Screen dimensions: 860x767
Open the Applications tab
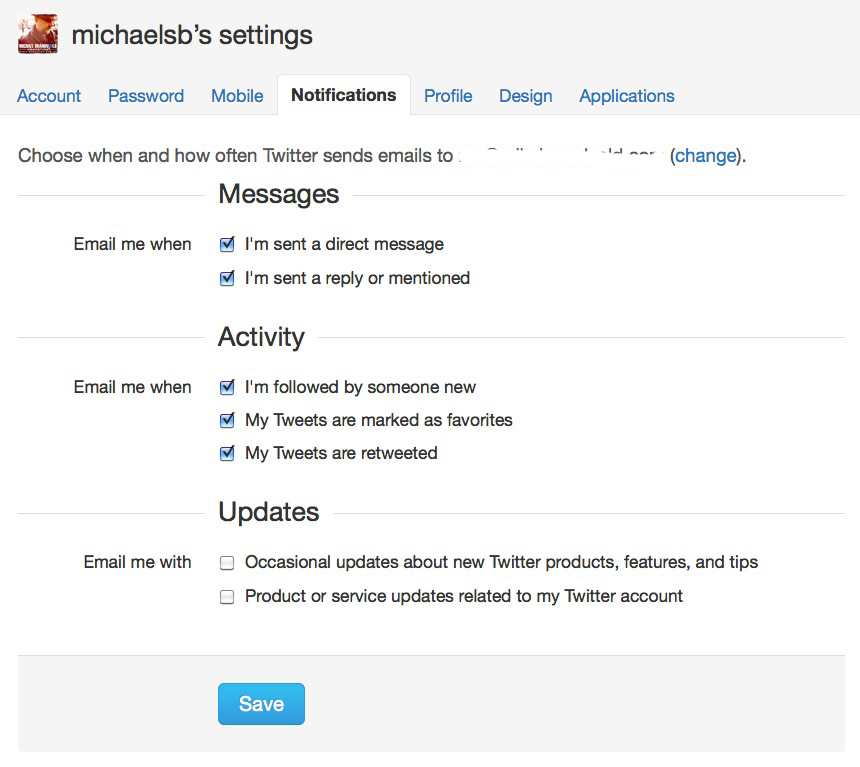[626, 96]
